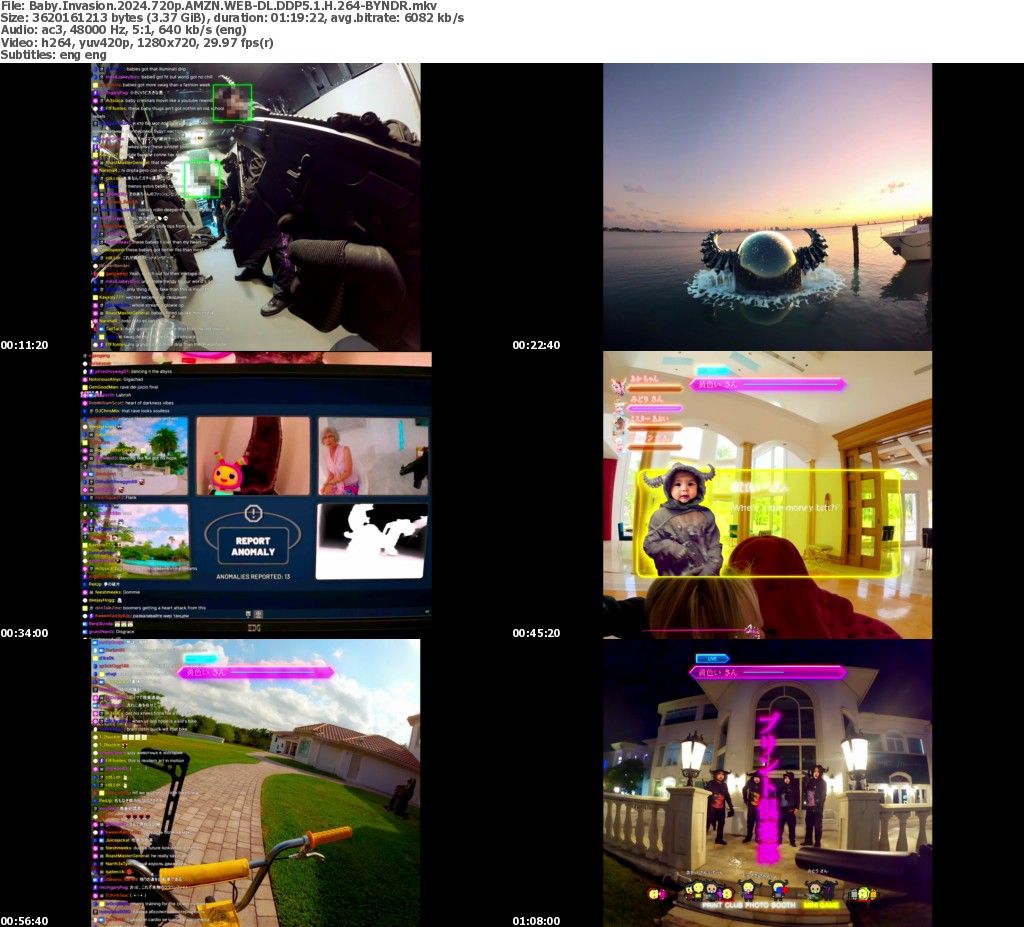Click the magenta player bar in the bike frame

point(255,672)
